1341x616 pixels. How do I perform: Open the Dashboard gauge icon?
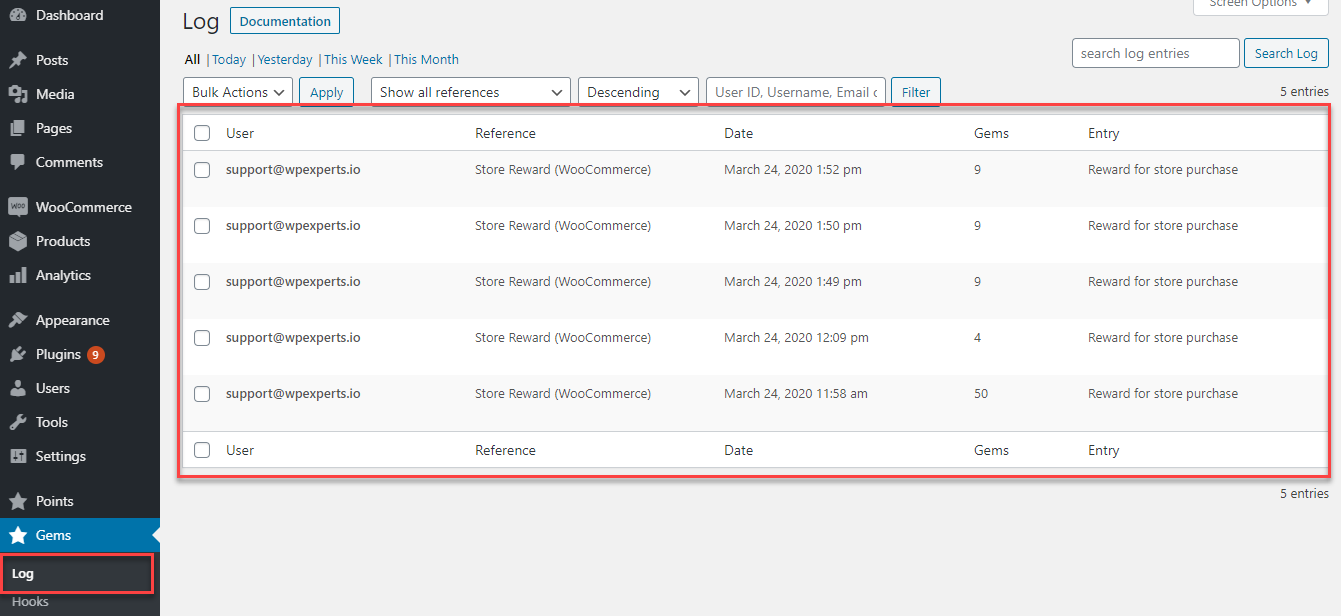pyautogui.click(x=18, y=15)
